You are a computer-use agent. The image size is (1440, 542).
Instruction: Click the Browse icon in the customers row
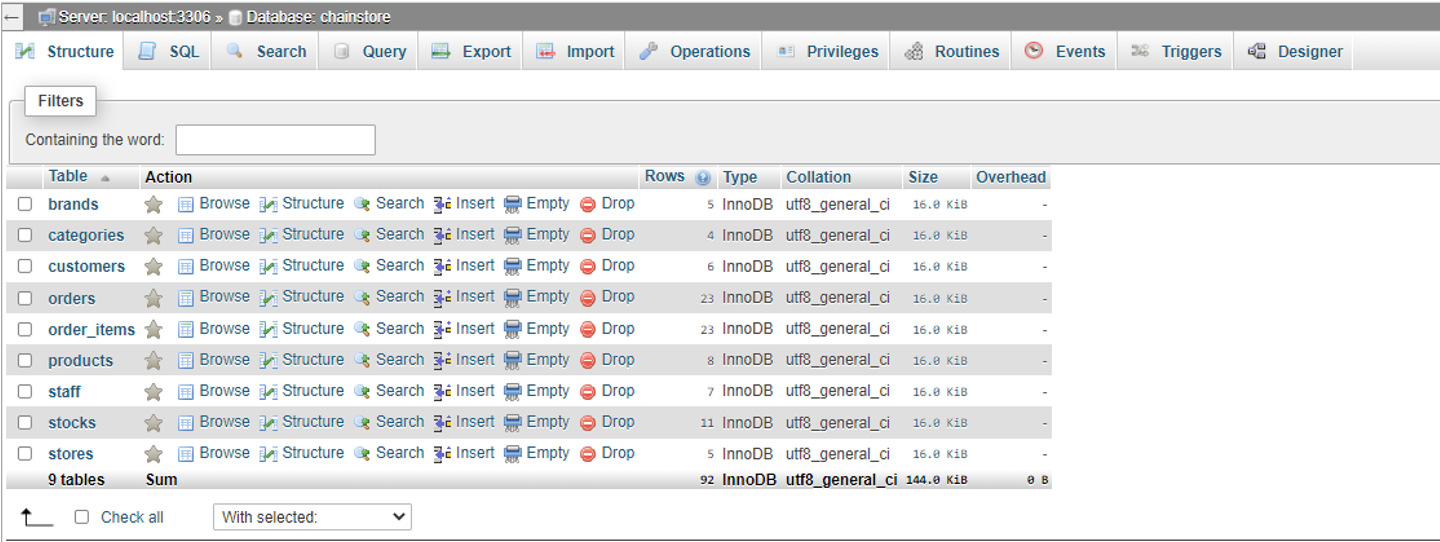186,267
